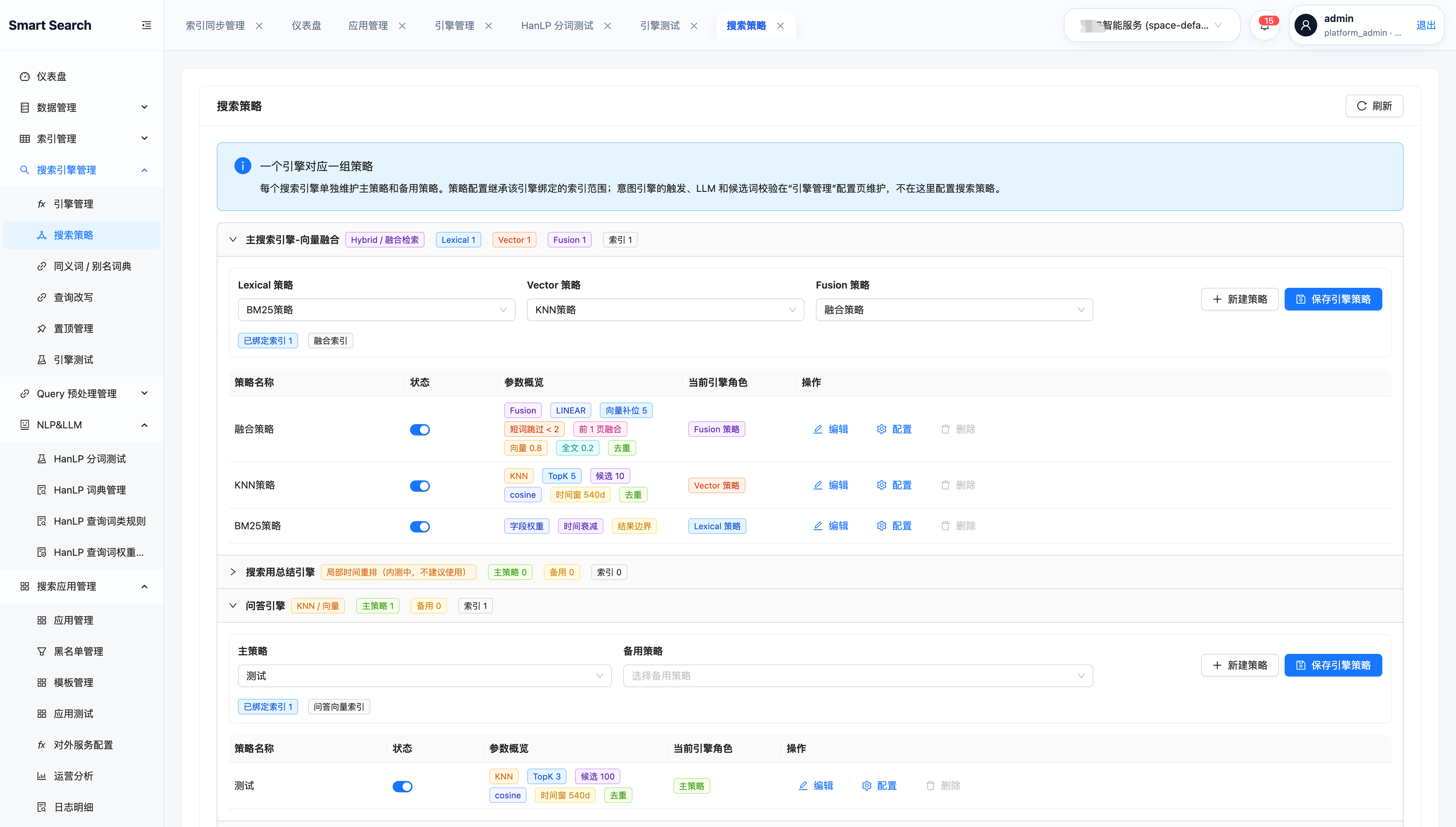Click 新建策略 in the 问答引擎 panel
Screen dimensions: 1456x827
tap(1240, 665)
